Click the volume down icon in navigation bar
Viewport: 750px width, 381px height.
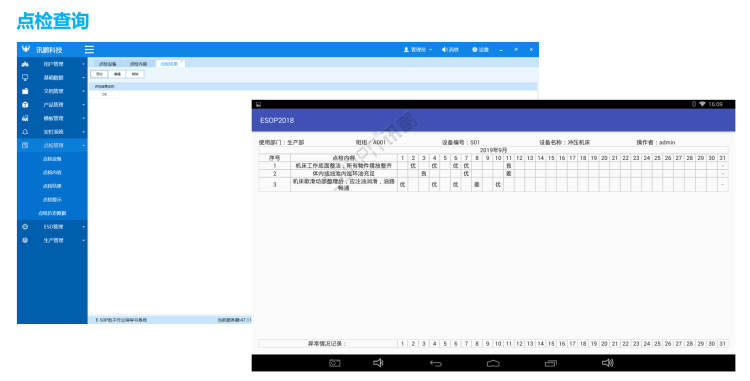point(378,363)
